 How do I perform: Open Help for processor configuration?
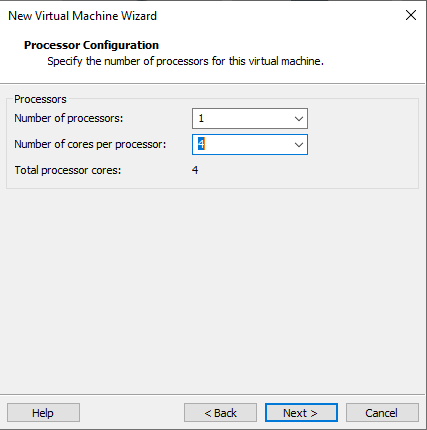coord(43,413)
